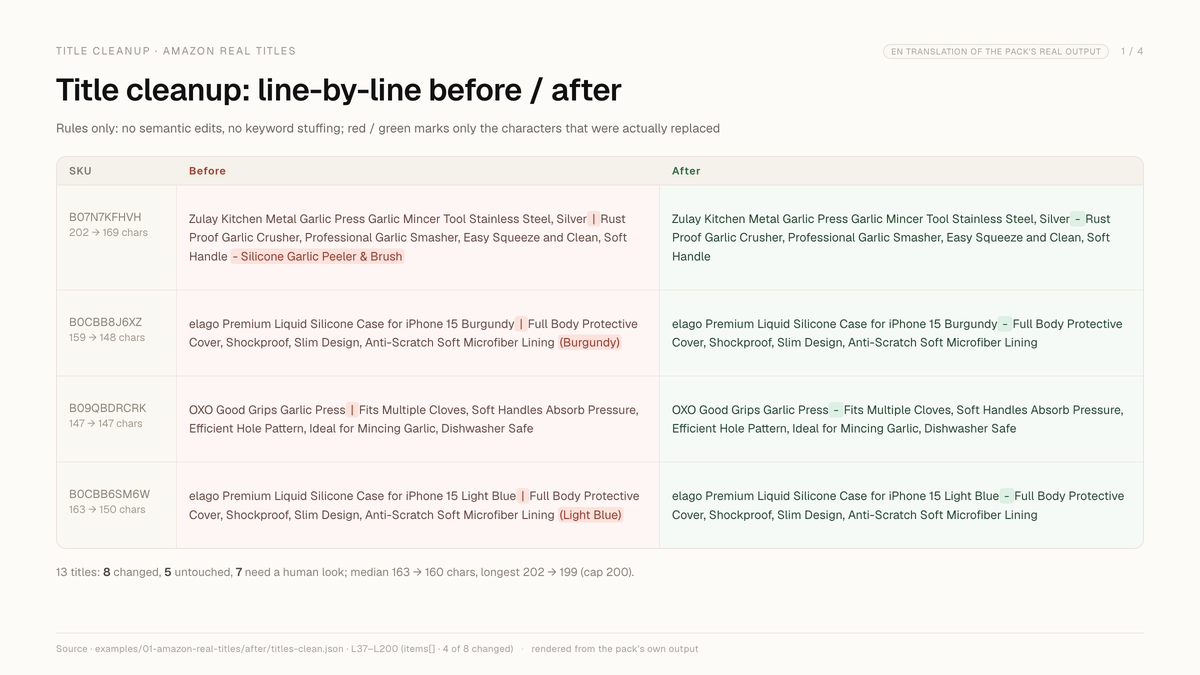The image size is (1200, 675).
Task: Click the green dash after 'Silver' in After
Action: tap(1078, 219)
